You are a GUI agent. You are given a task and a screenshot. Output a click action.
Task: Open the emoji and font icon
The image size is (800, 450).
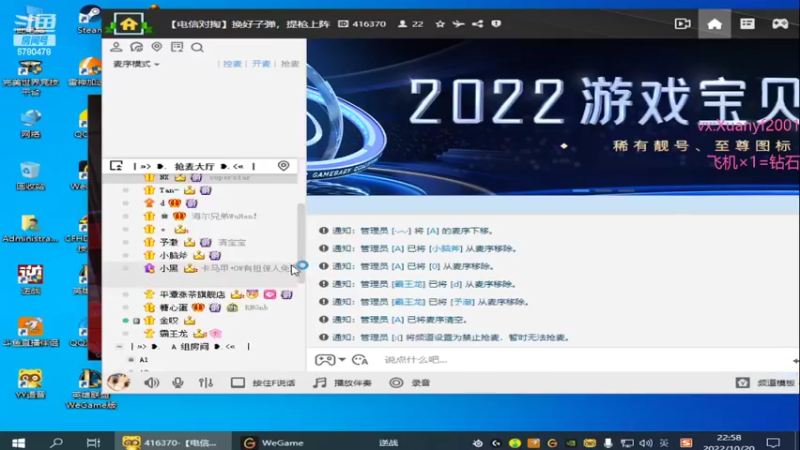pyautogui.click(x=360, y=360)
